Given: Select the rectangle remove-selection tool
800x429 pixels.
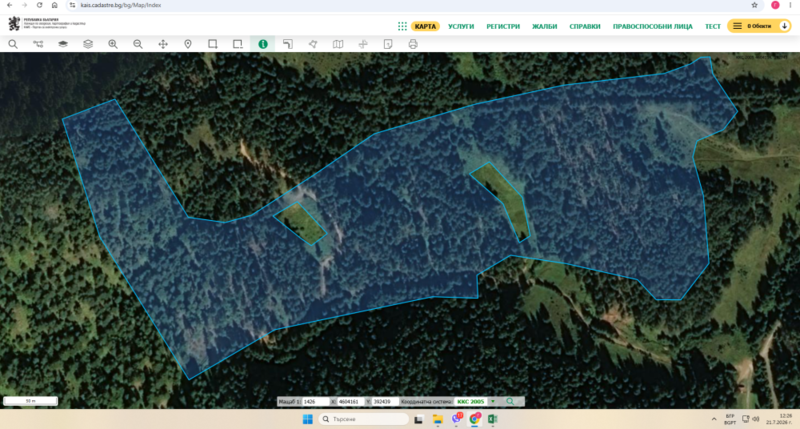Looking at the screenshot, I should pos(238,44).
